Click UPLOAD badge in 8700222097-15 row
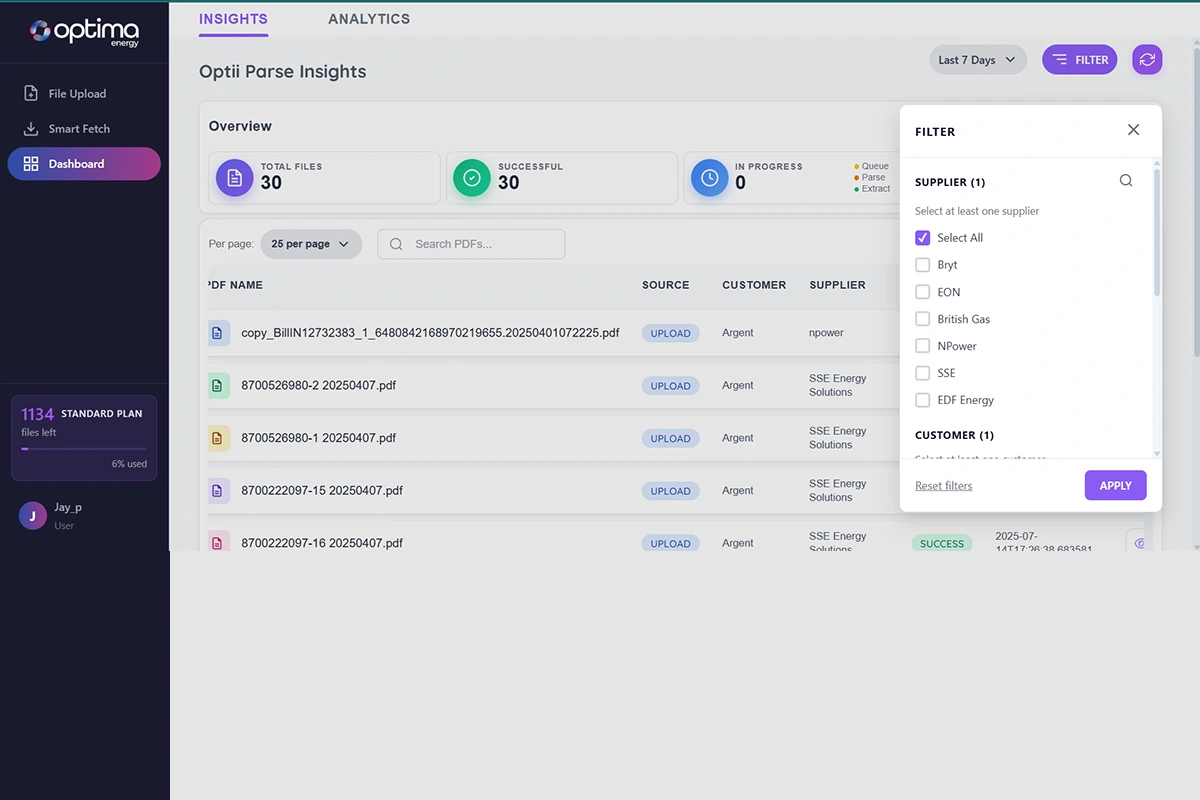 click(670, 491)
